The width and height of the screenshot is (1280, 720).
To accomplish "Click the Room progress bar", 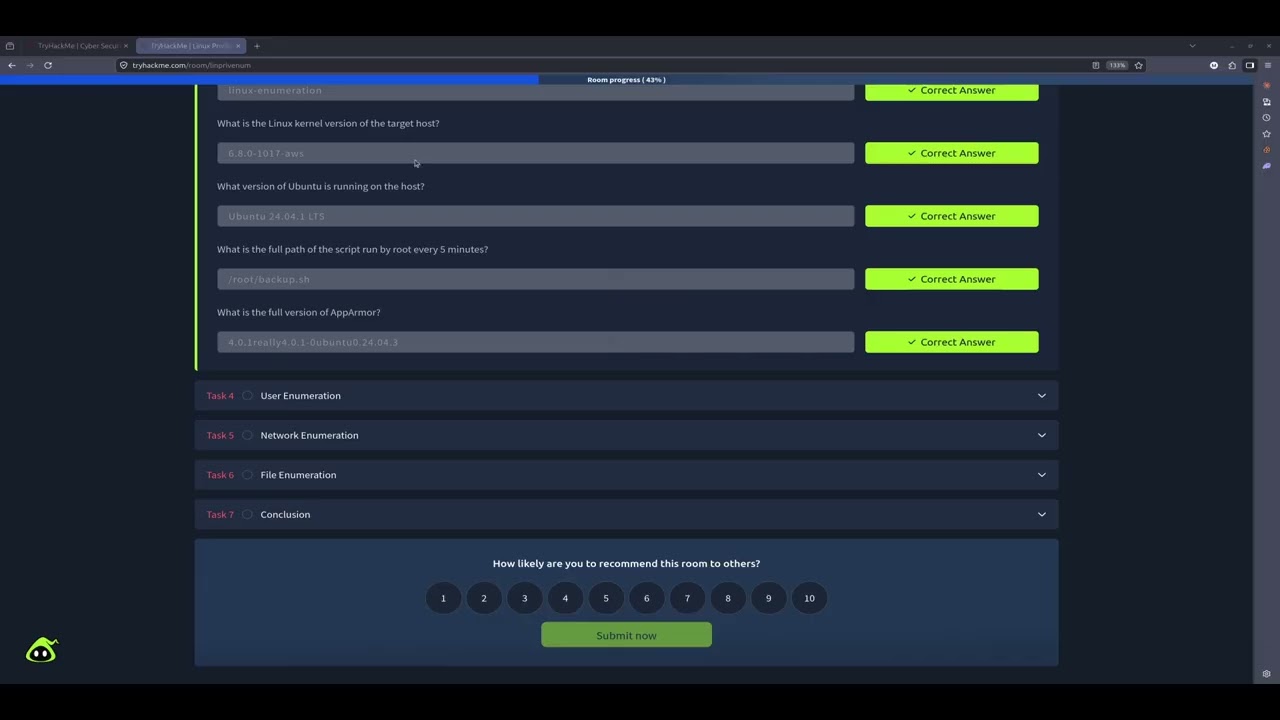I will (x=626, y=80).
